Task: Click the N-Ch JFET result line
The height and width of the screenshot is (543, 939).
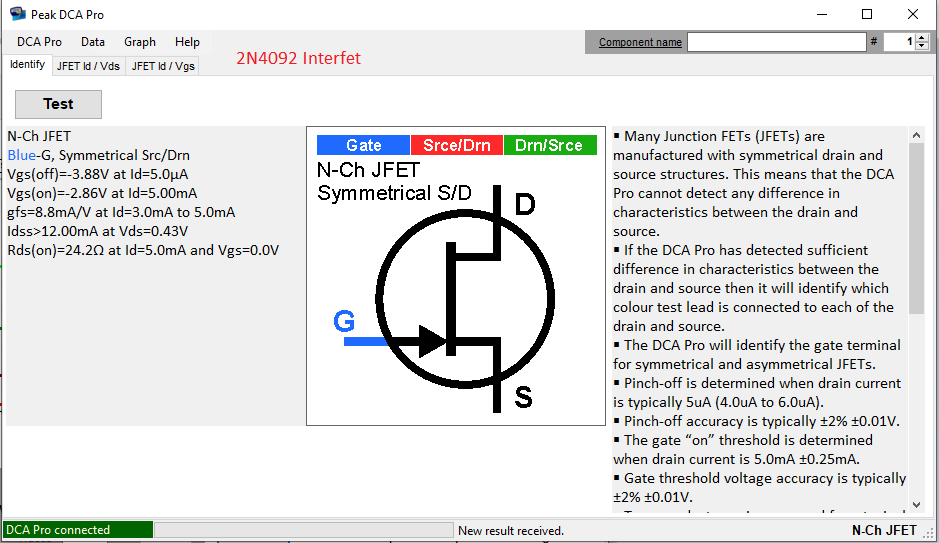Action: 39,136
